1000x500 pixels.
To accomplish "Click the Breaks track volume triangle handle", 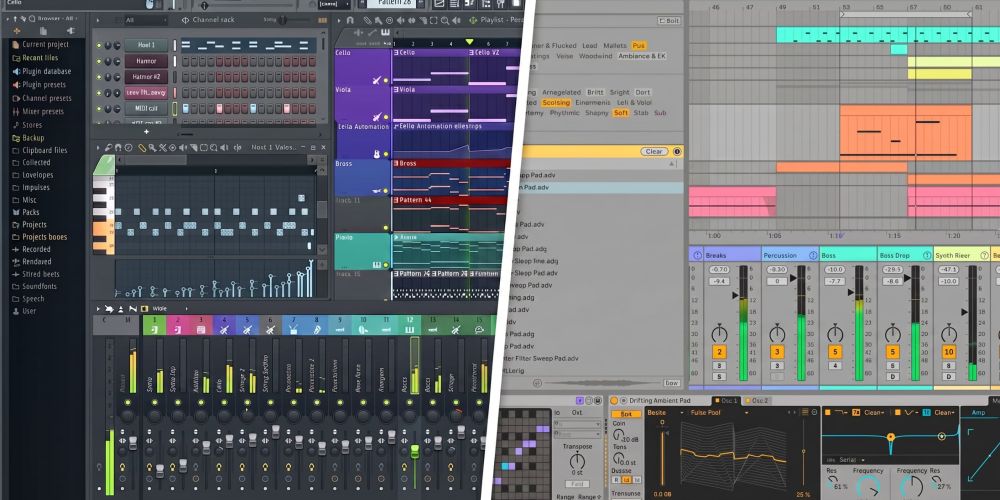I will [735, 295].
